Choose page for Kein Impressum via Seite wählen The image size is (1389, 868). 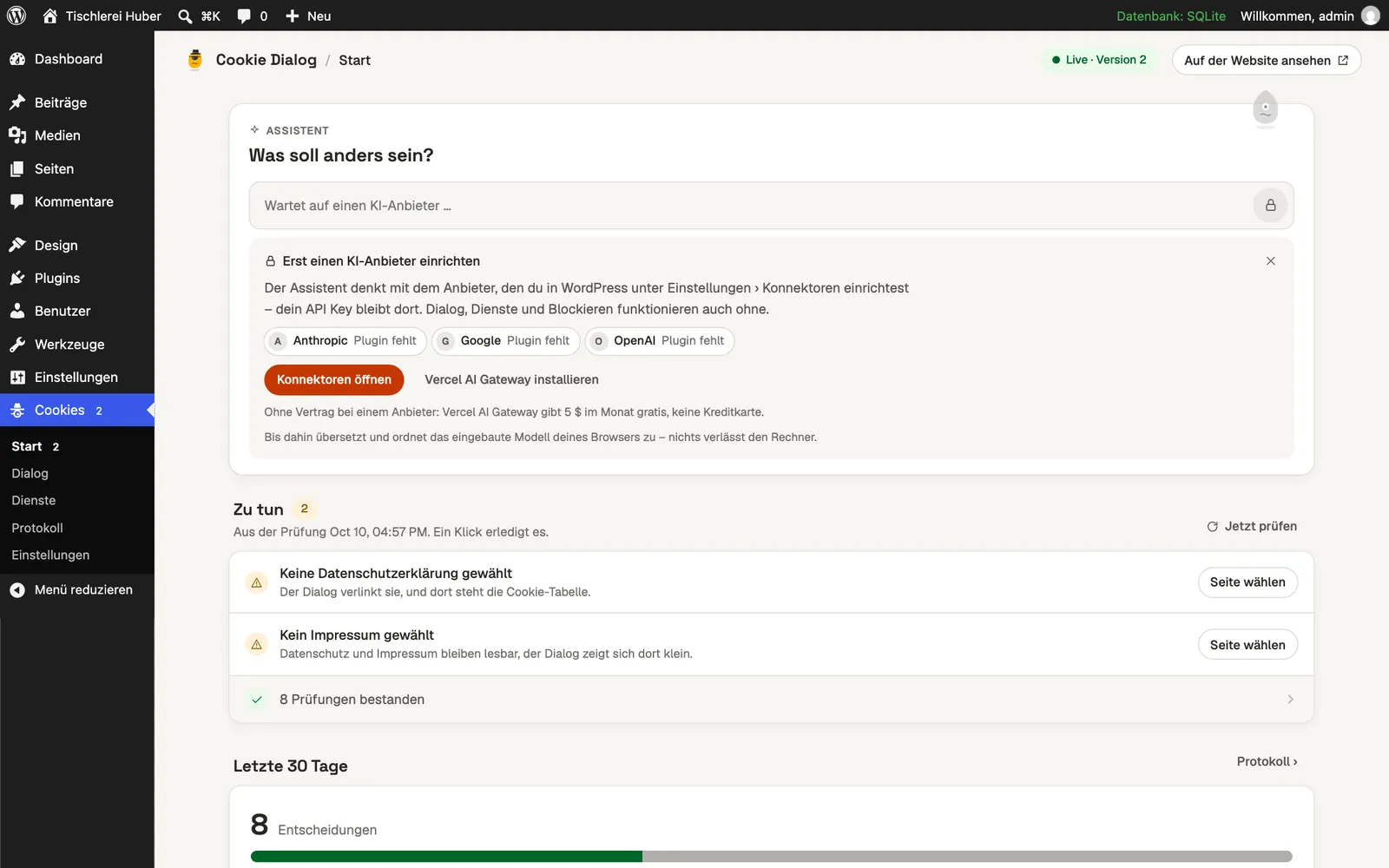[x=1247, y=645]
